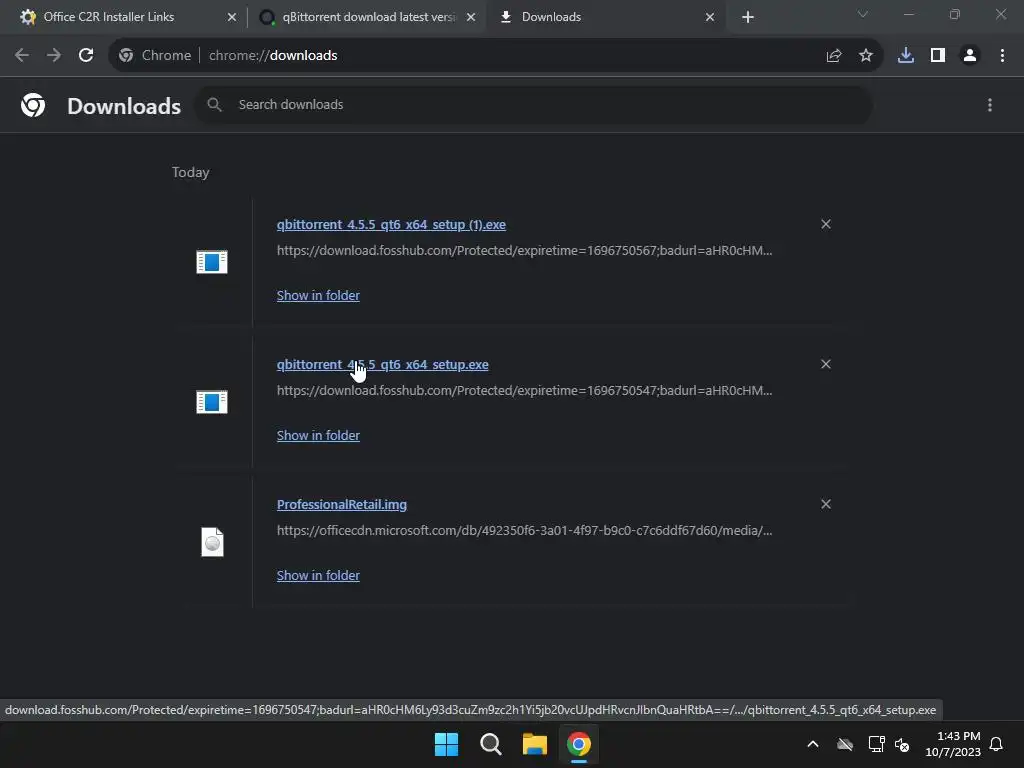Screen dimensions: 1024x768
Task: Select the Downloads tab
Action: tap(605, 17)
